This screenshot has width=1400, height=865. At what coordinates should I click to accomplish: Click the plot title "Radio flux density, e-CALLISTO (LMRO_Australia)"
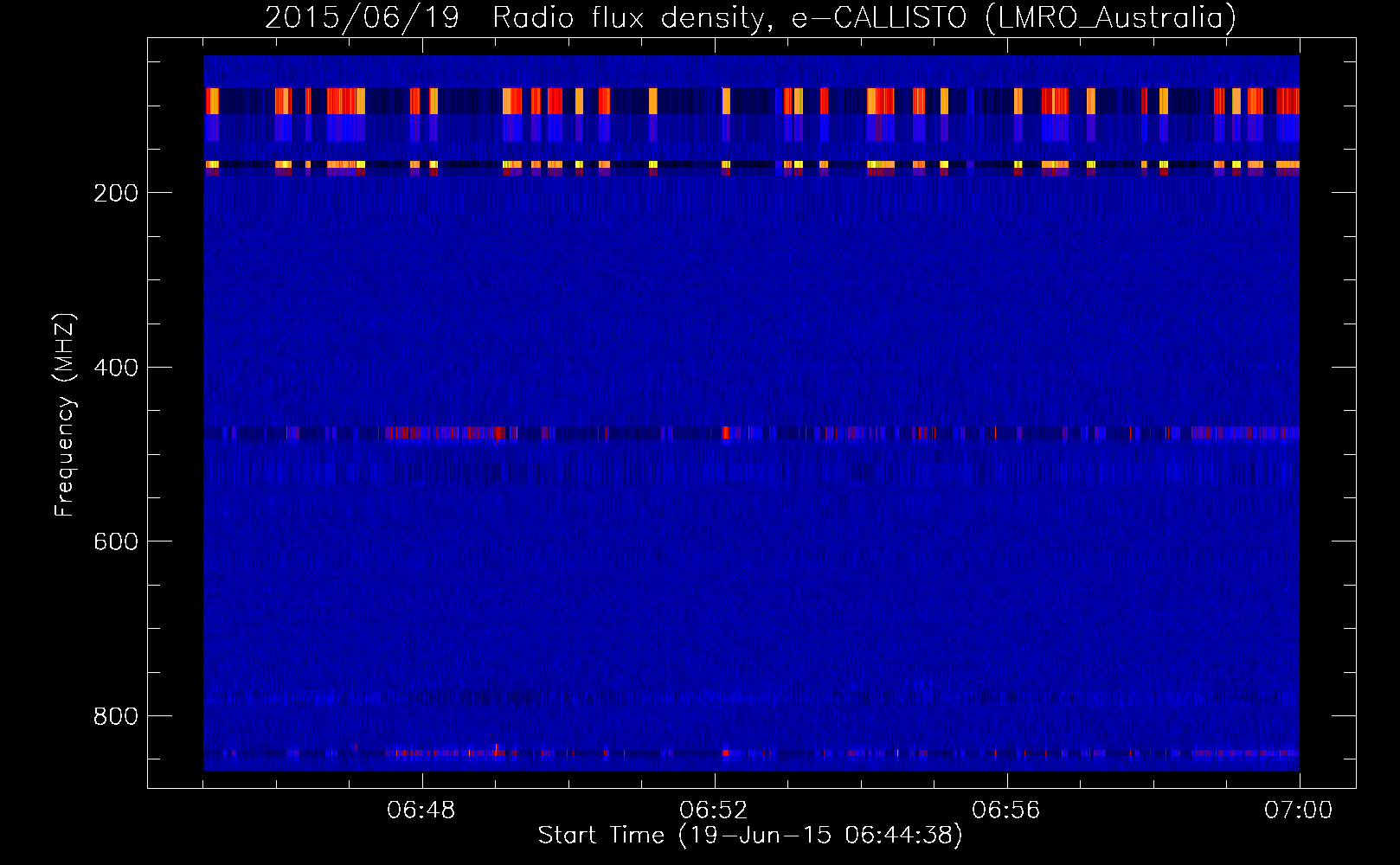click(x=864, y=18)
